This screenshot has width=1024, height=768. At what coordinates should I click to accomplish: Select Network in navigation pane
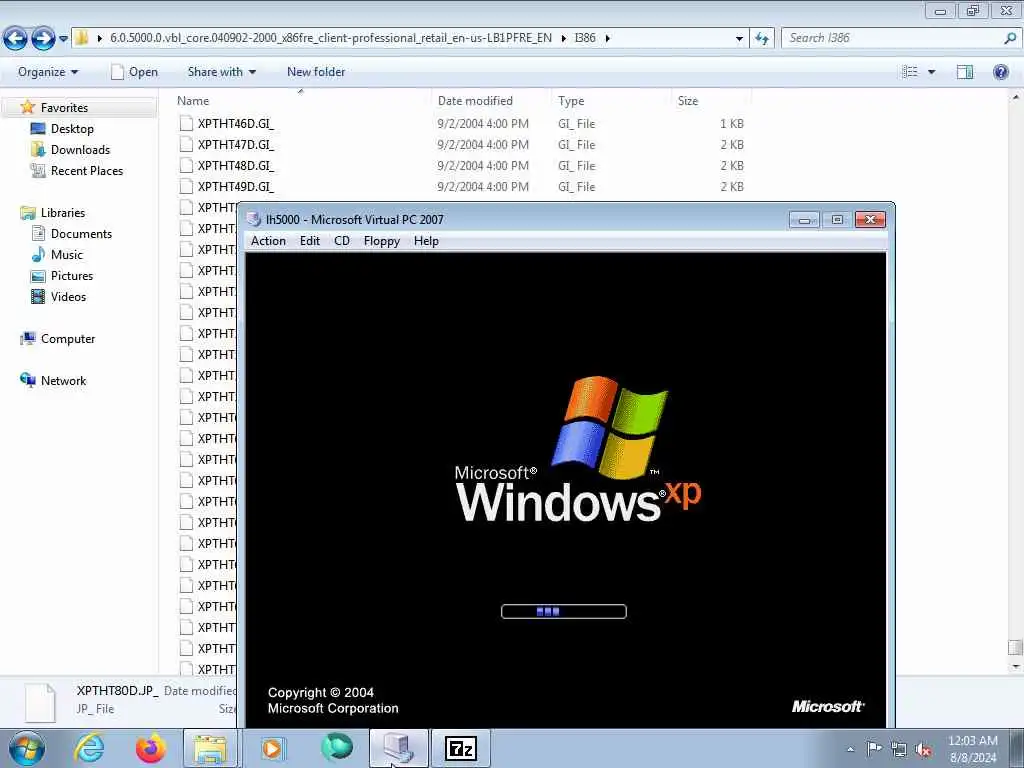coord(63,381)
